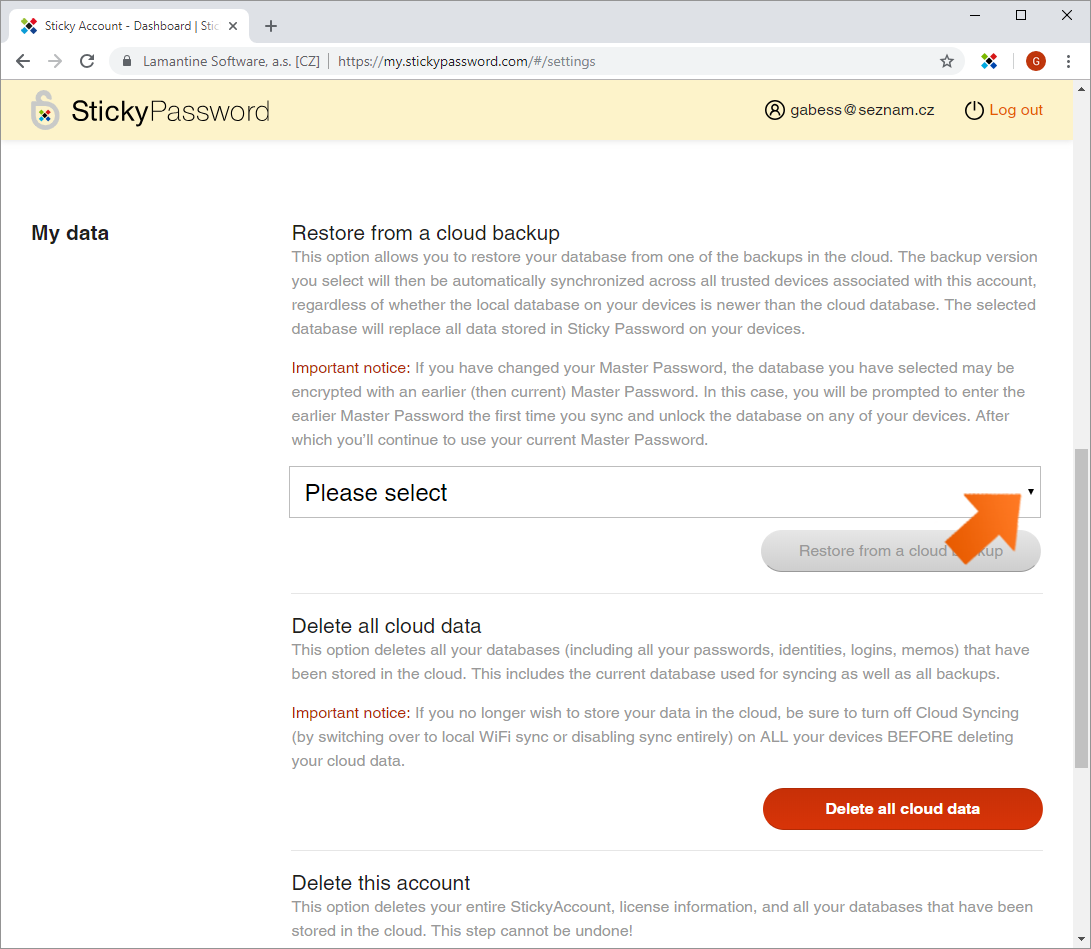Click the address bar URL
Screen dimensions: 1091x949
(x=466, y=61)
